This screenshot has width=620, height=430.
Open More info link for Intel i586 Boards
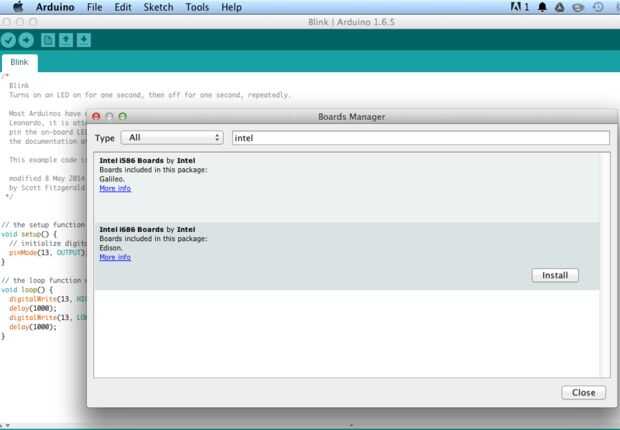click(115, 188)
